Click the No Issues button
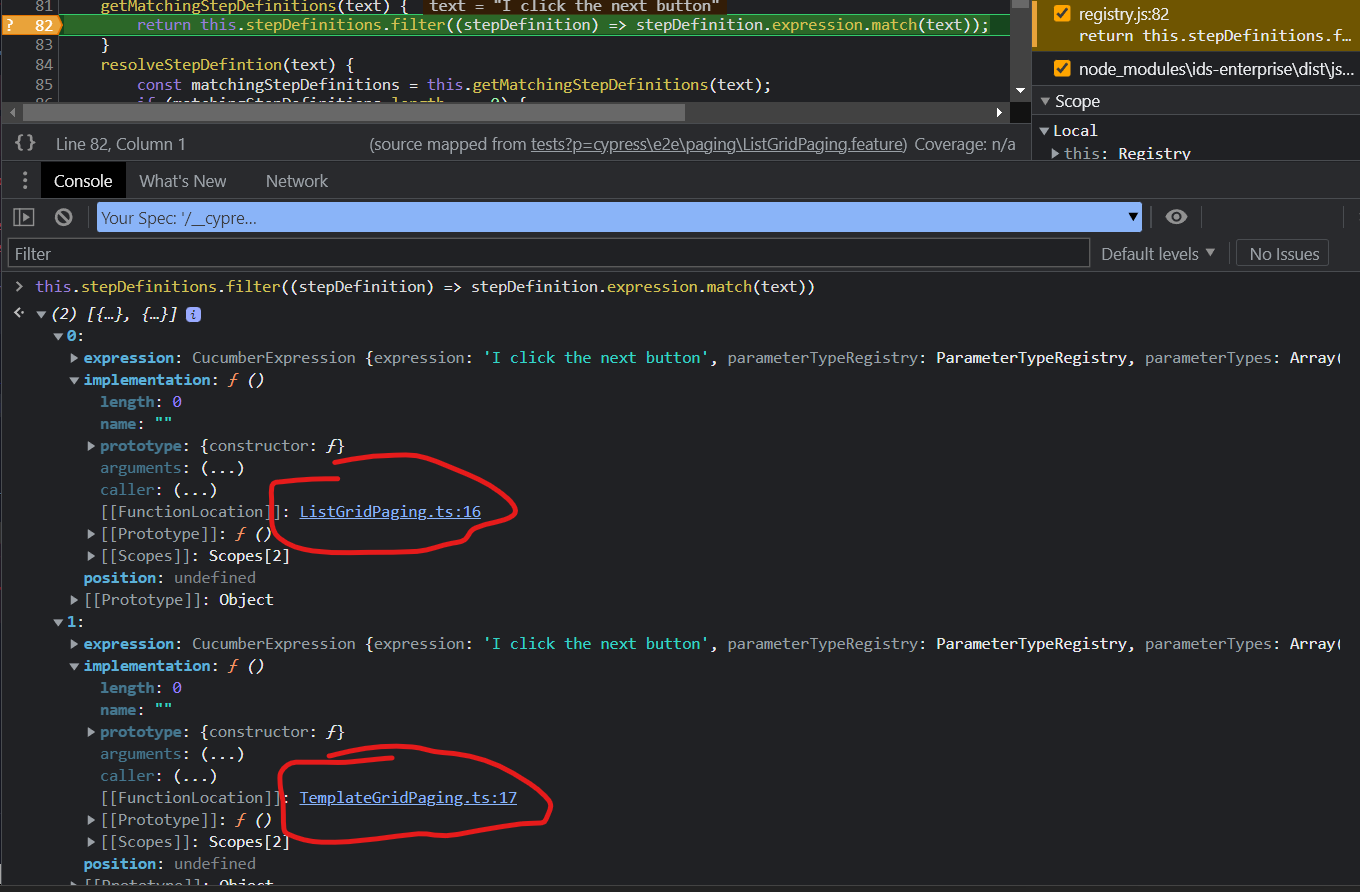The width and height of the screenshot is (1360, 892). click(1282, 253)
